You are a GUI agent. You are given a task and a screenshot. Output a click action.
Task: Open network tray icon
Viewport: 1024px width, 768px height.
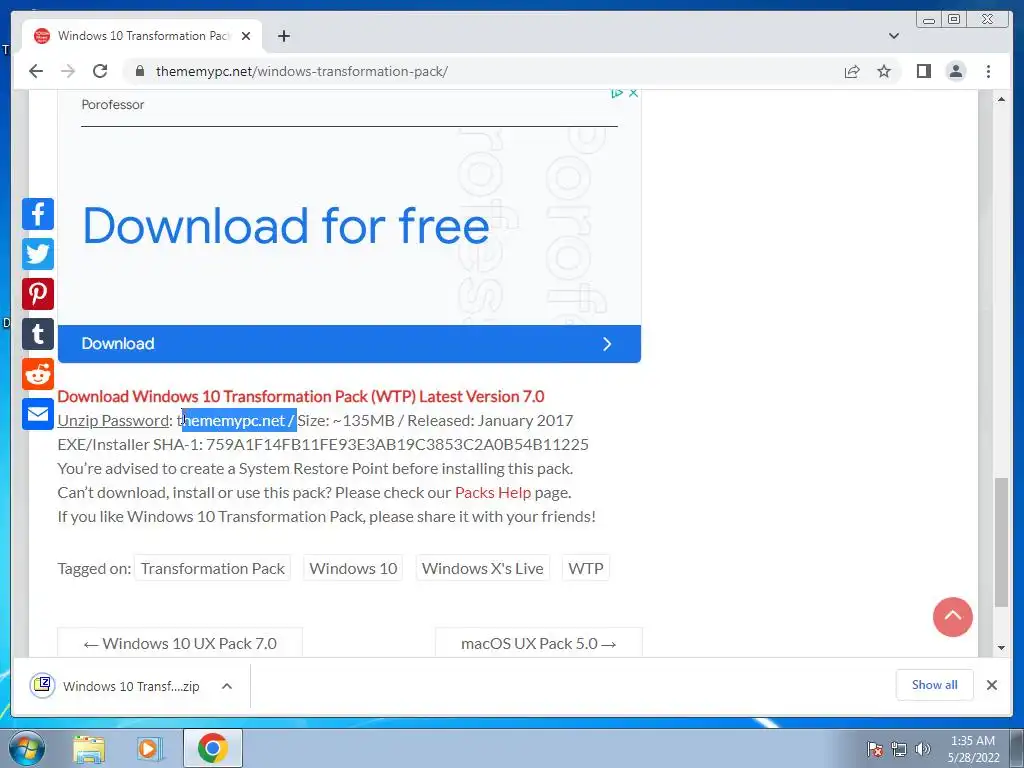click(x=899, y=749)
